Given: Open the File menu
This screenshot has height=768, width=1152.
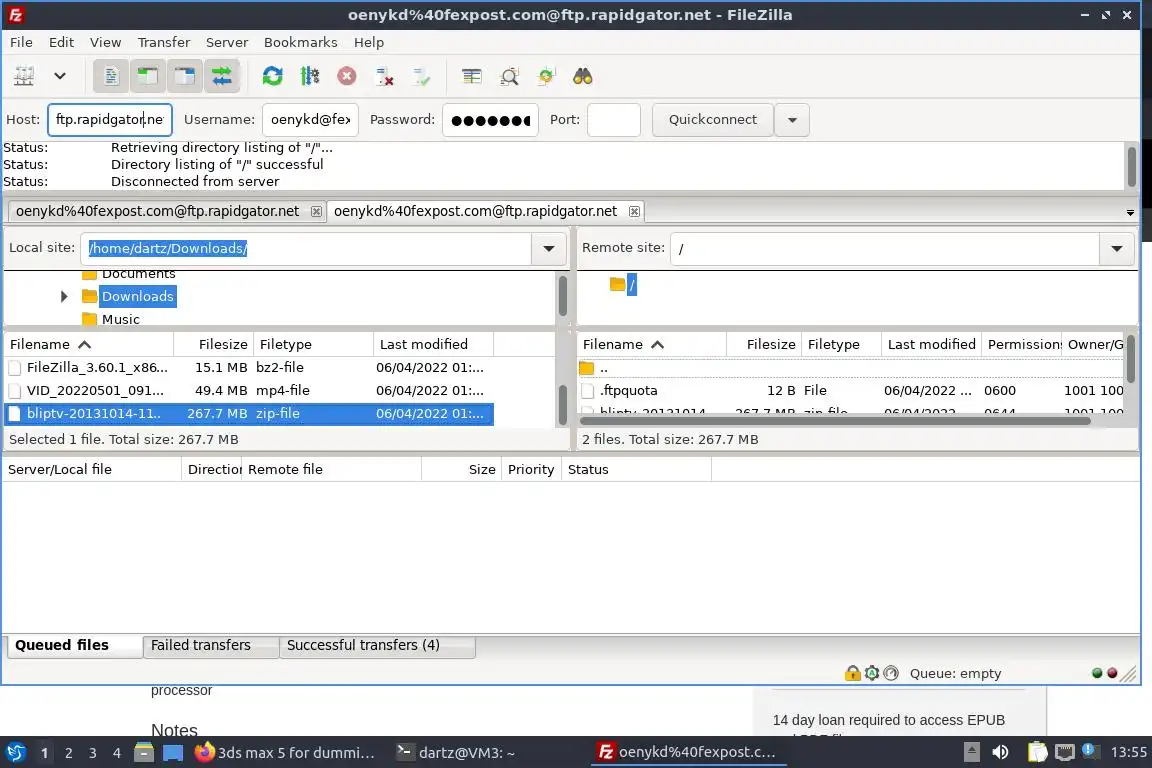Looking at the screenshot, I should click(21, 42).
